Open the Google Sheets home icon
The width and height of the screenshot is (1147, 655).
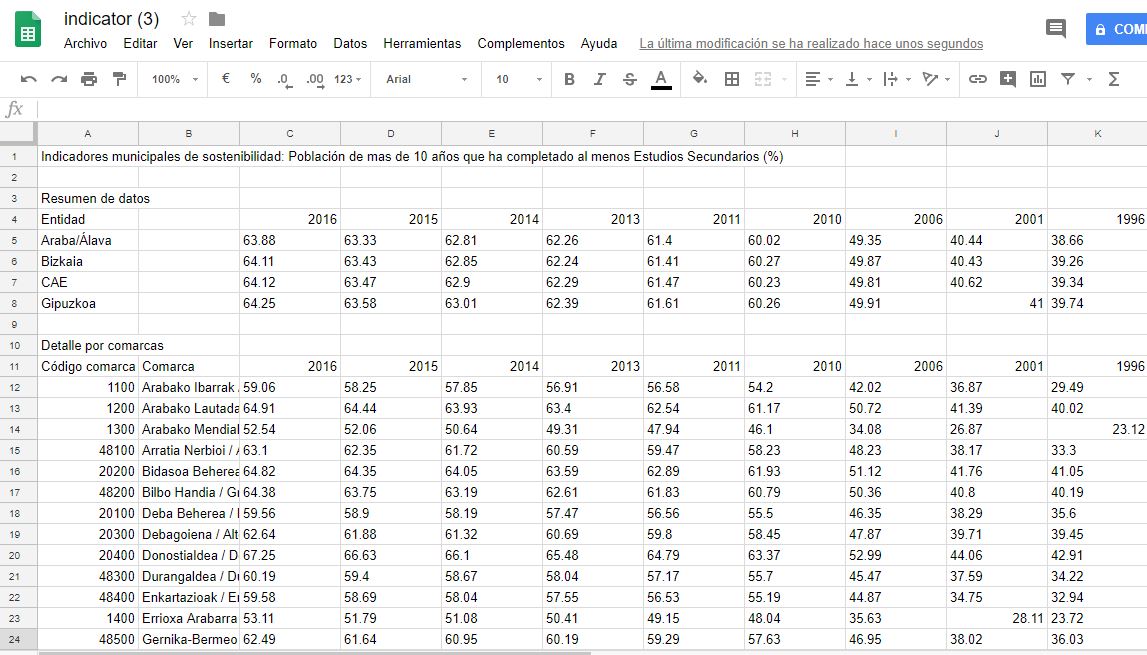coord(28,30)
